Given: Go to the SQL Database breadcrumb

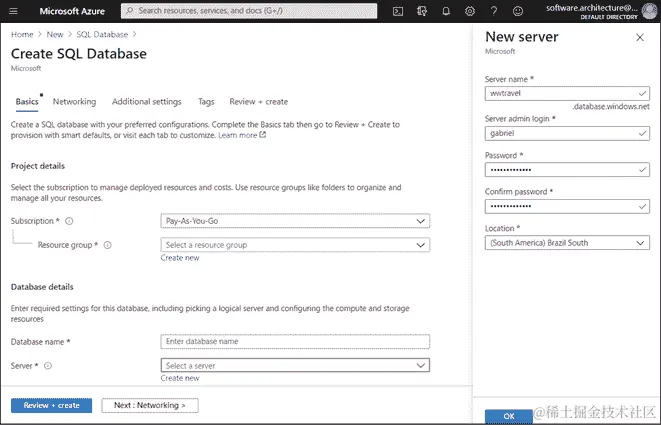Looking at the screenshot, I should 102,35.
